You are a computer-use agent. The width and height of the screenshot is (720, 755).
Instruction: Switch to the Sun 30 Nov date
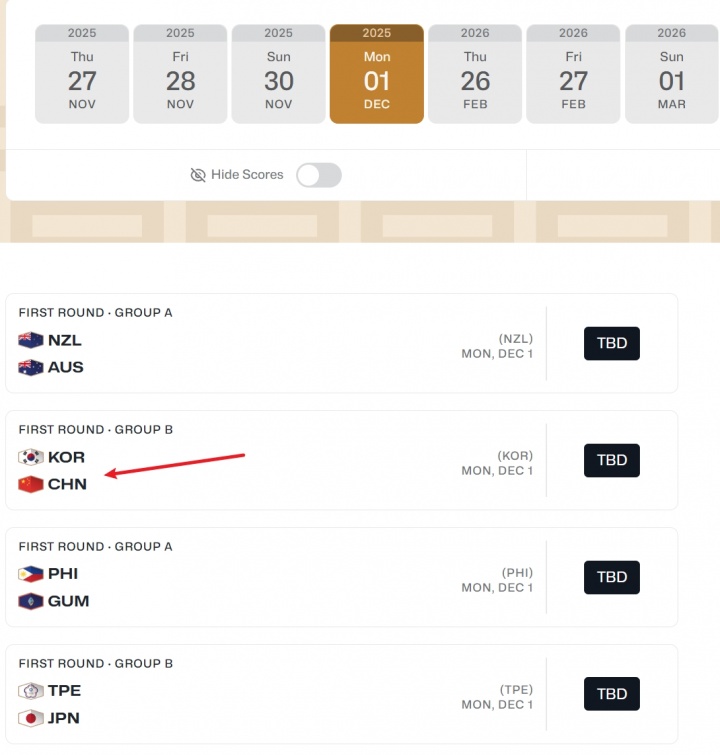click(x=278, y=74)
